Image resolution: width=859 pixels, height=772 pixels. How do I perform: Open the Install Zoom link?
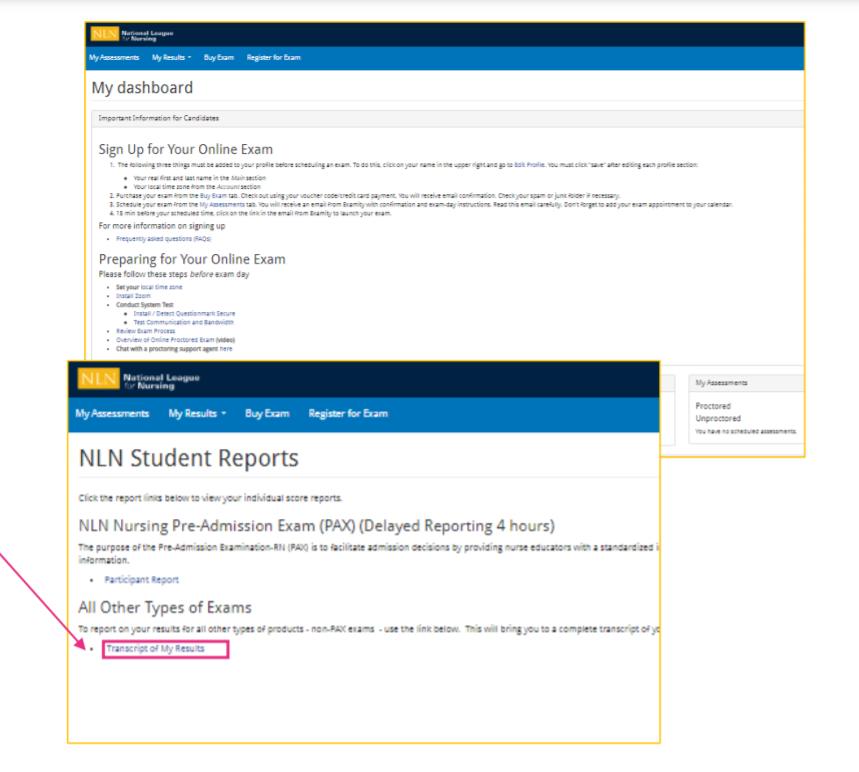coord(133,296)
